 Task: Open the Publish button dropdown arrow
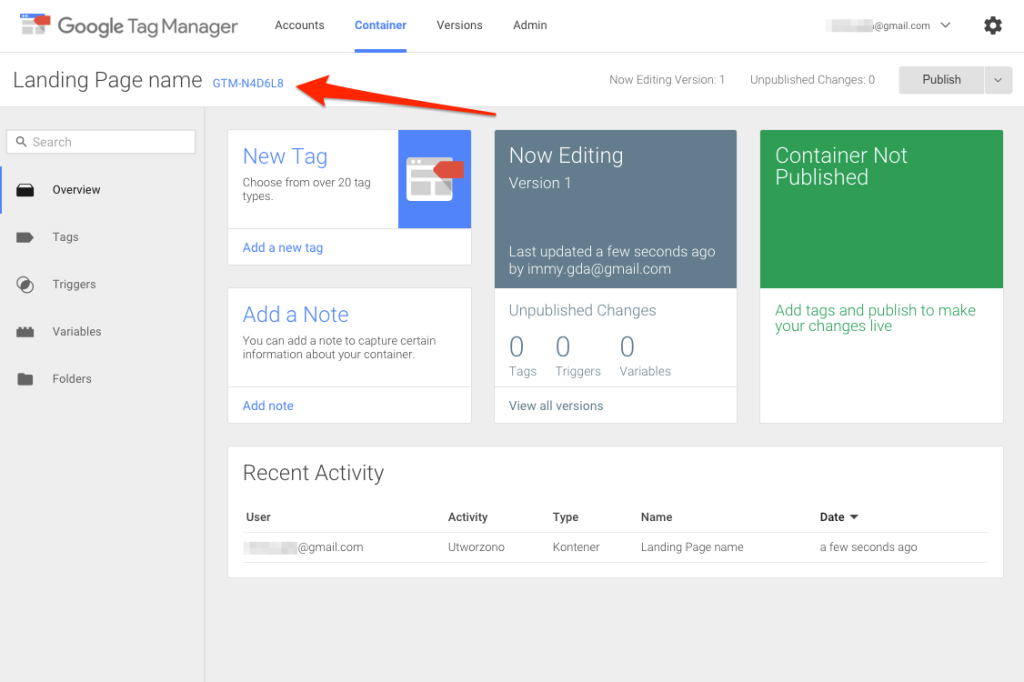pyautogui.click(x=998, y=80)
